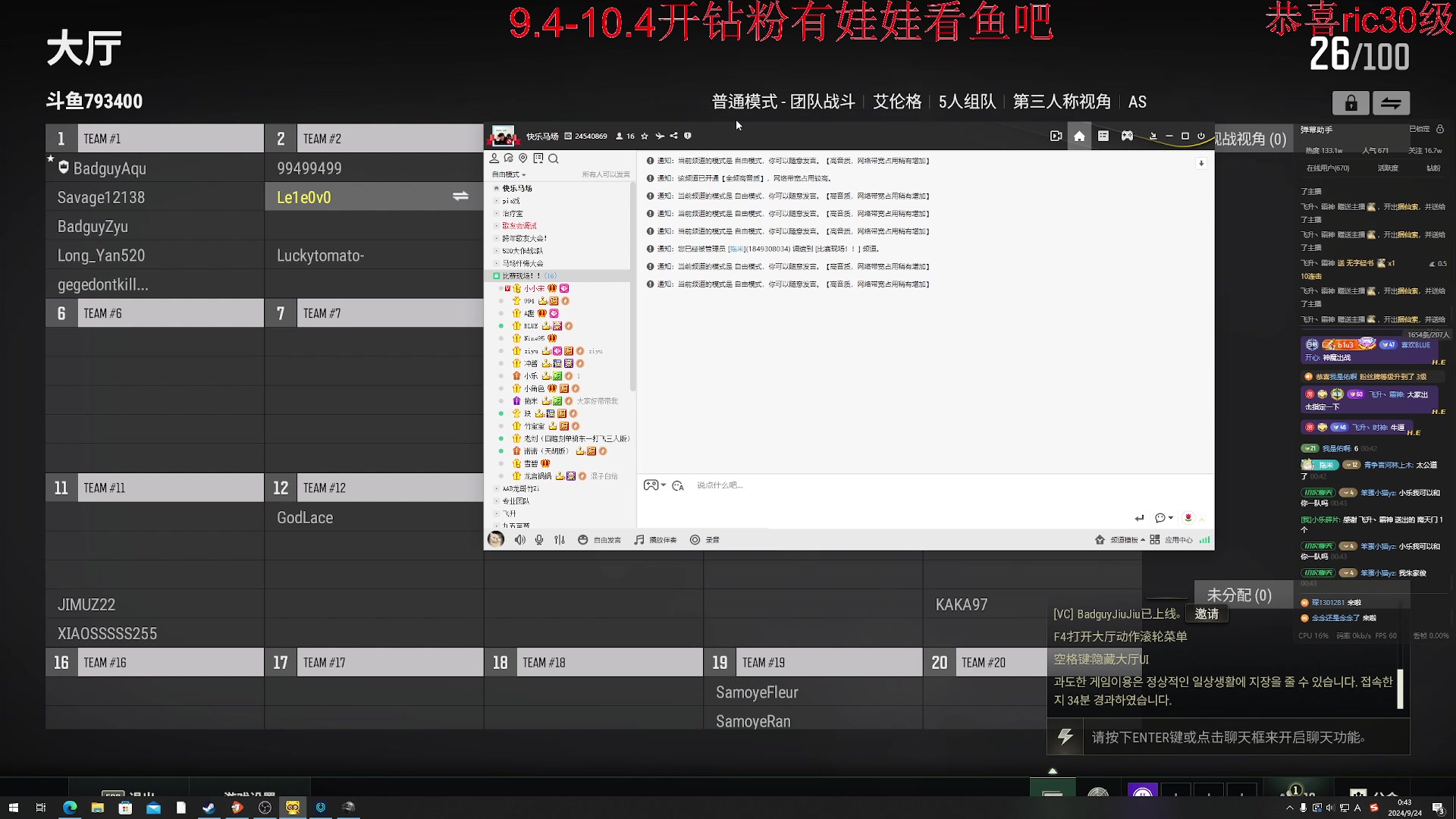Click the channel list vertical scrollbar
Image resolution: width=1456 pixels, height=819 pixels.
pyautogui.click(x=632, y=288)
